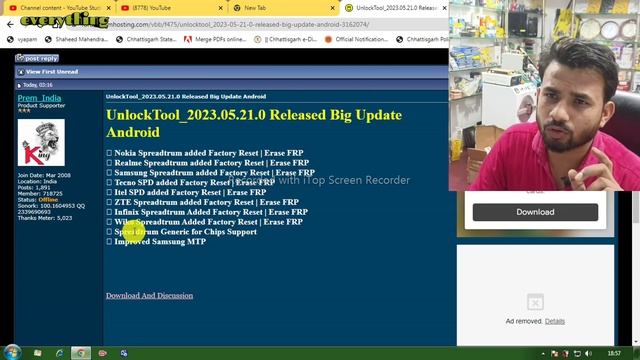Launch Internet Explorer from the taskbar
The image size is (640, 360).
pos(60,353)
